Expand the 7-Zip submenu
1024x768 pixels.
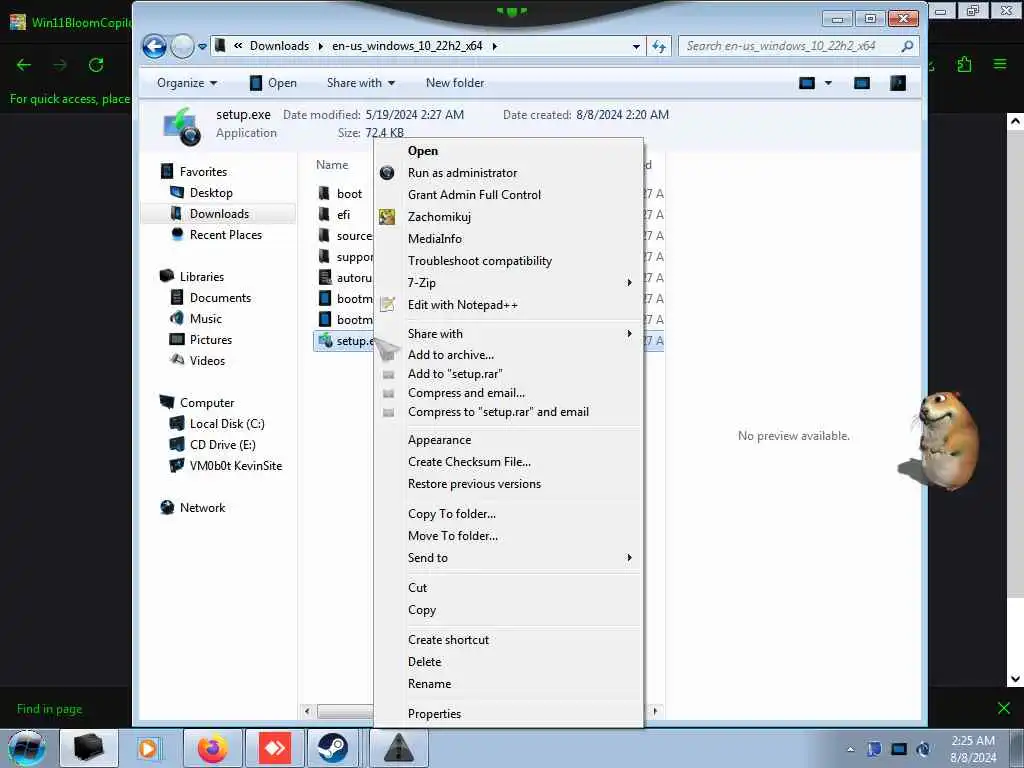coord(508,283)
